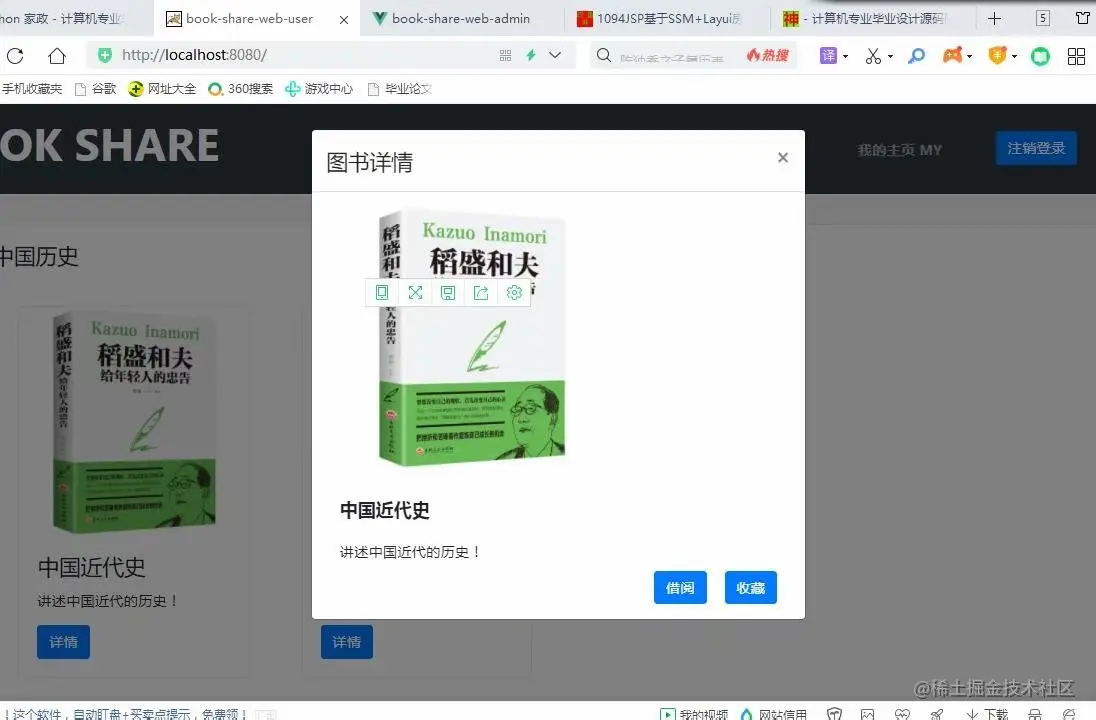Click the search magnifier icon
Image resolution: width=1096 pixels, height=720 pixels.
(x=604, y=55)
